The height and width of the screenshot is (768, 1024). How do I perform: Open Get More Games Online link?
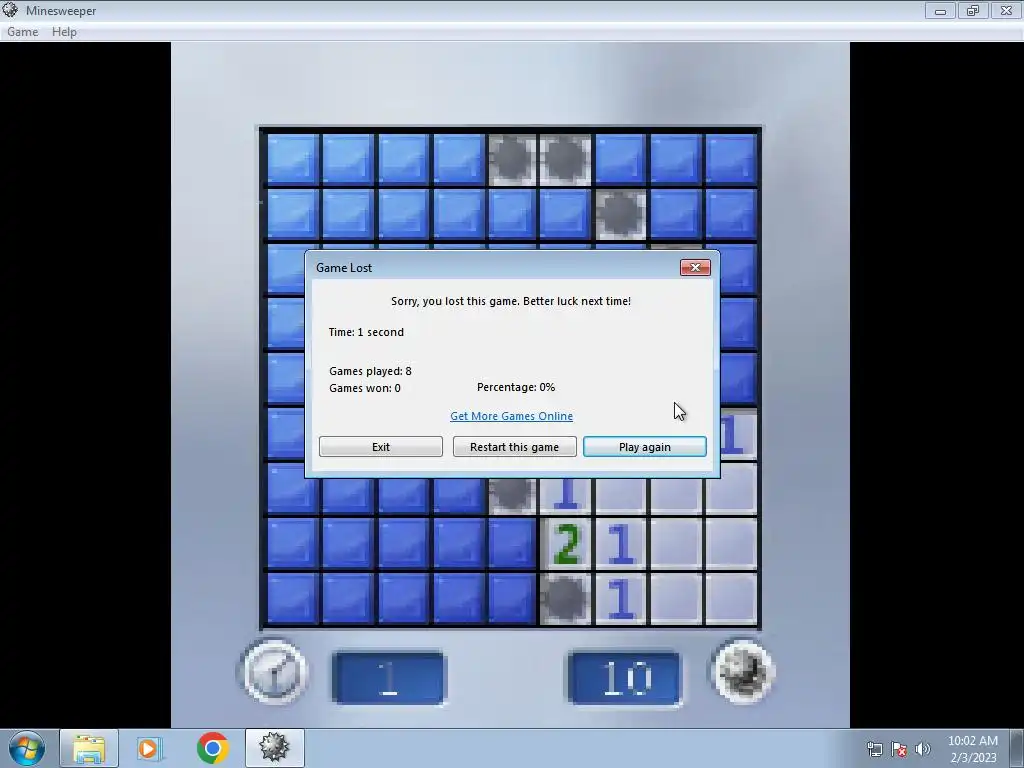click(x=511, y=416)
